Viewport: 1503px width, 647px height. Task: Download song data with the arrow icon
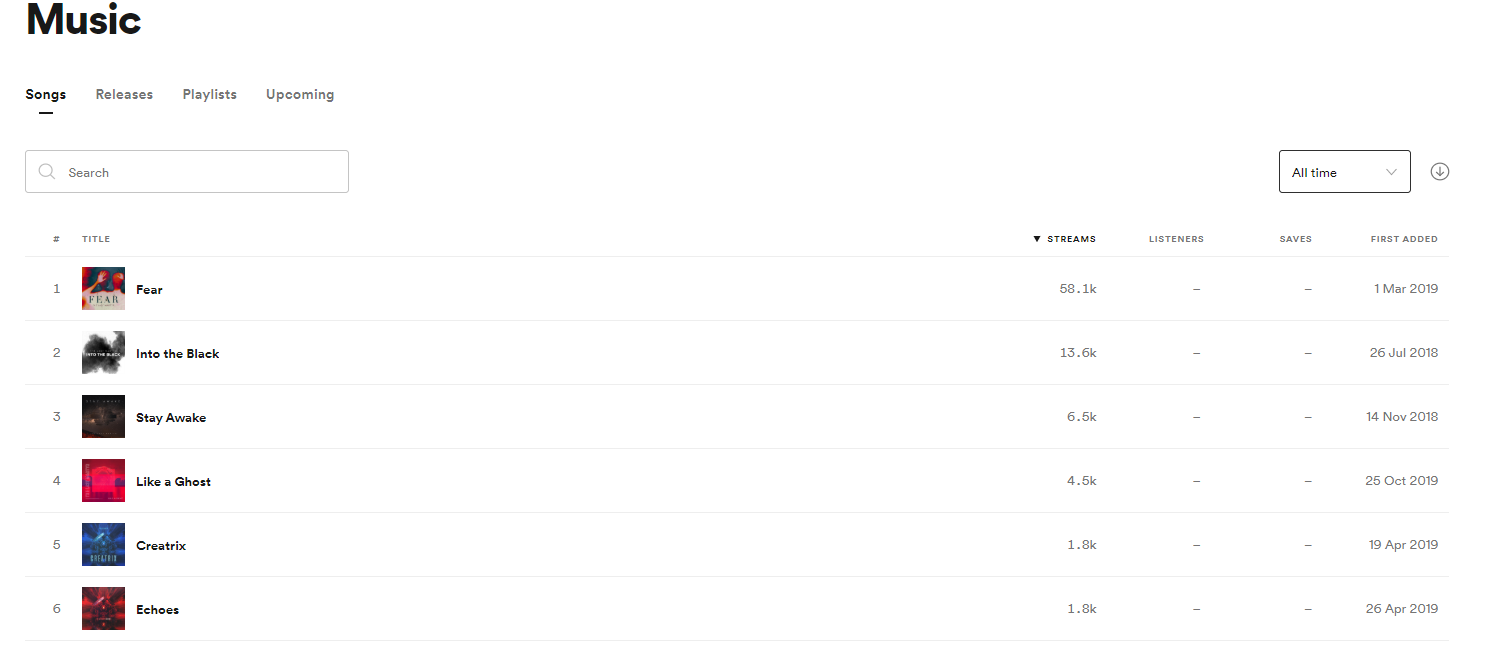[1439, 171]
